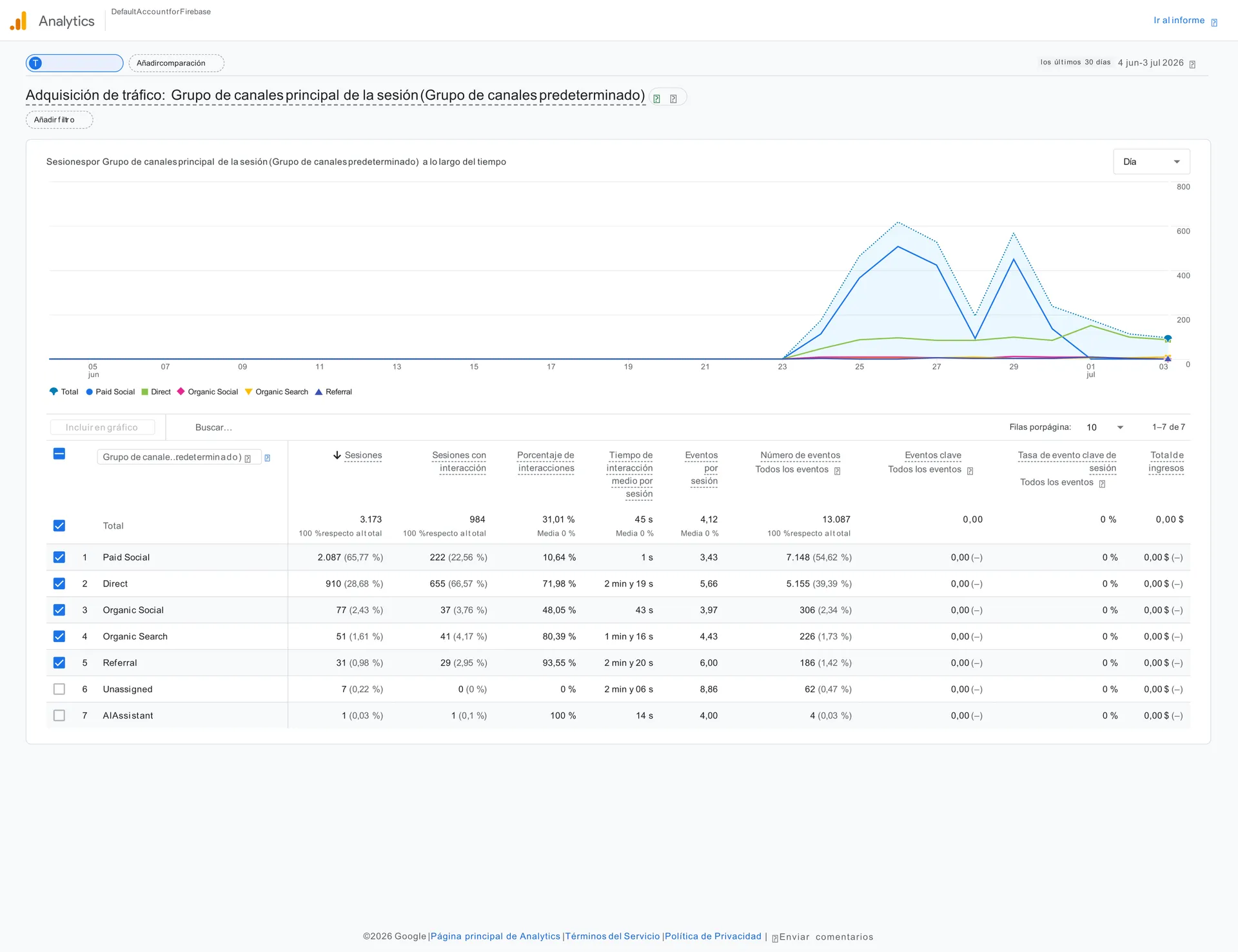
Task: Click the calendar icon next to date range
Action: (1192, 64)
